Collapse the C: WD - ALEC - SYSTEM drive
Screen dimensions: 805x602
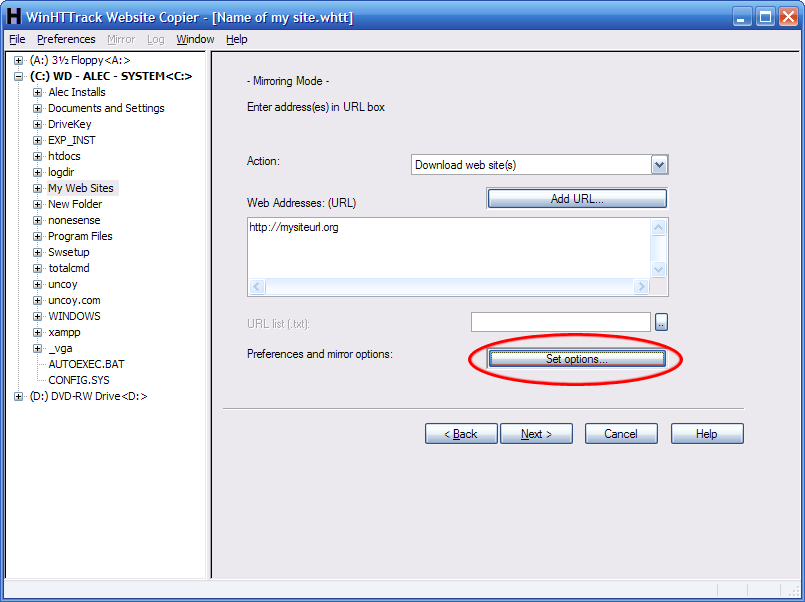click(x=18, y=76)
